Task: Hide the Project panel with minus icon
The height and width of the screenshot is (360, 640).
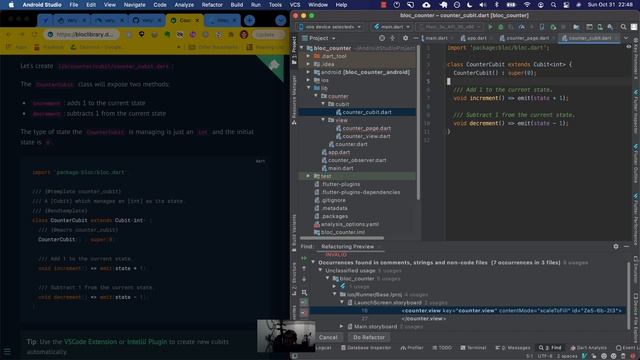Action: pos(415,38)
